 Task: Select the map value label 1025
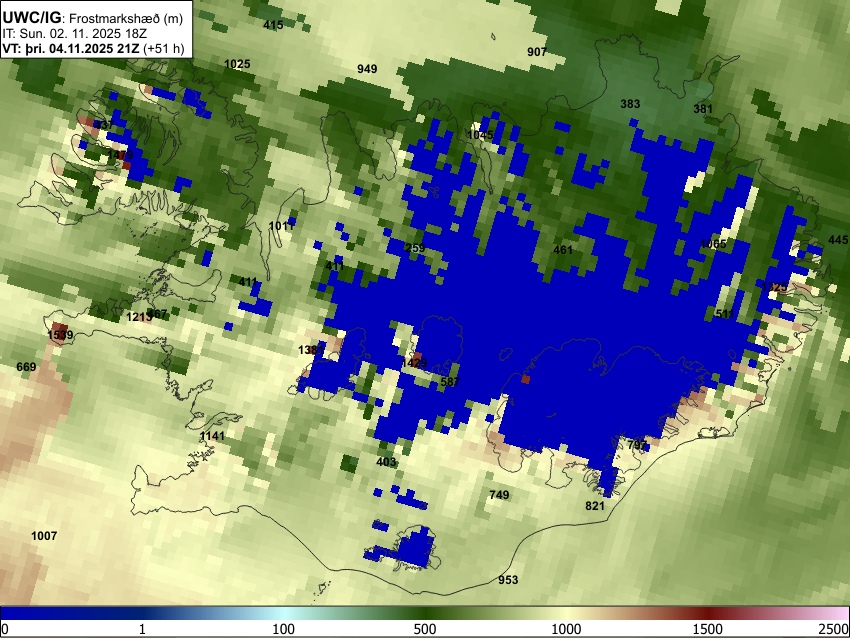[x=237, y=64]
